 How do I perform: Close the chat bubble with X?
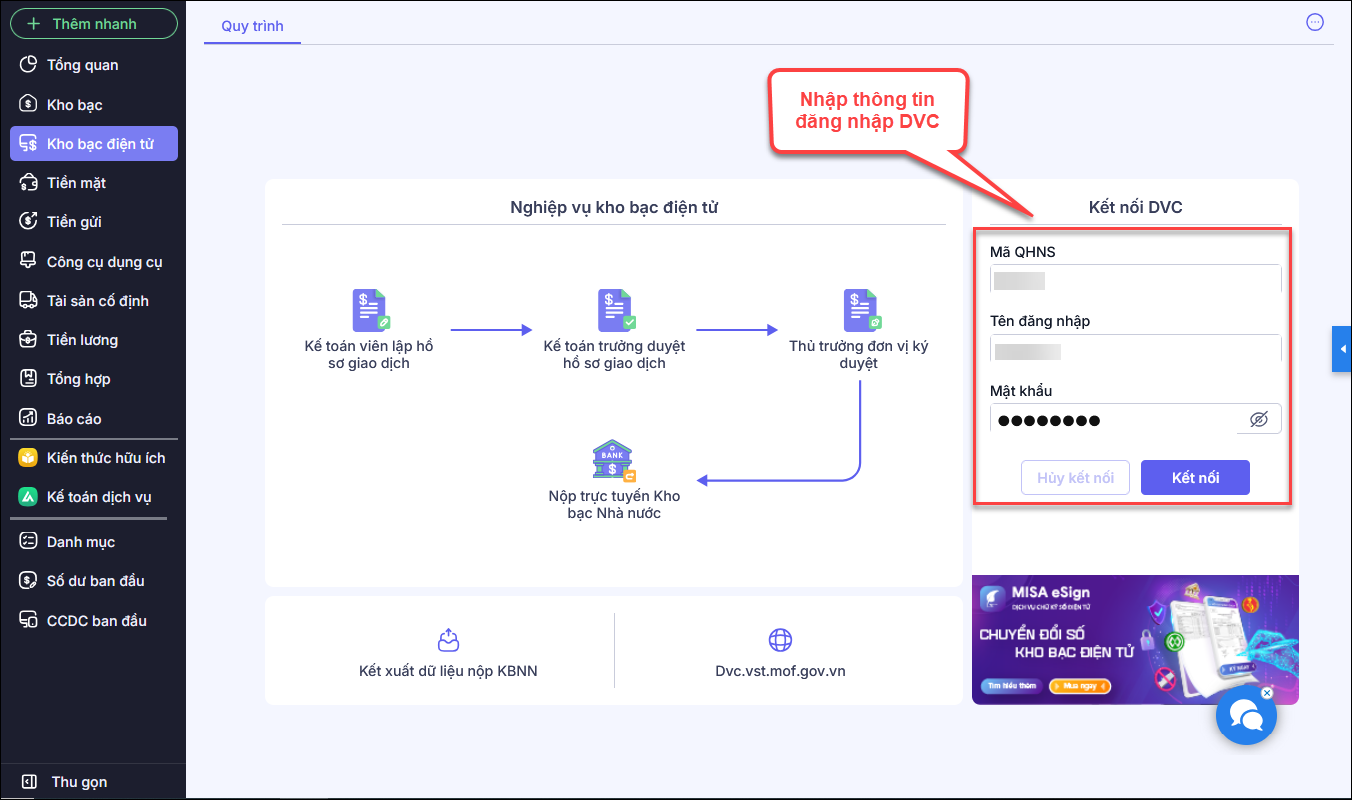[1266, 692]
